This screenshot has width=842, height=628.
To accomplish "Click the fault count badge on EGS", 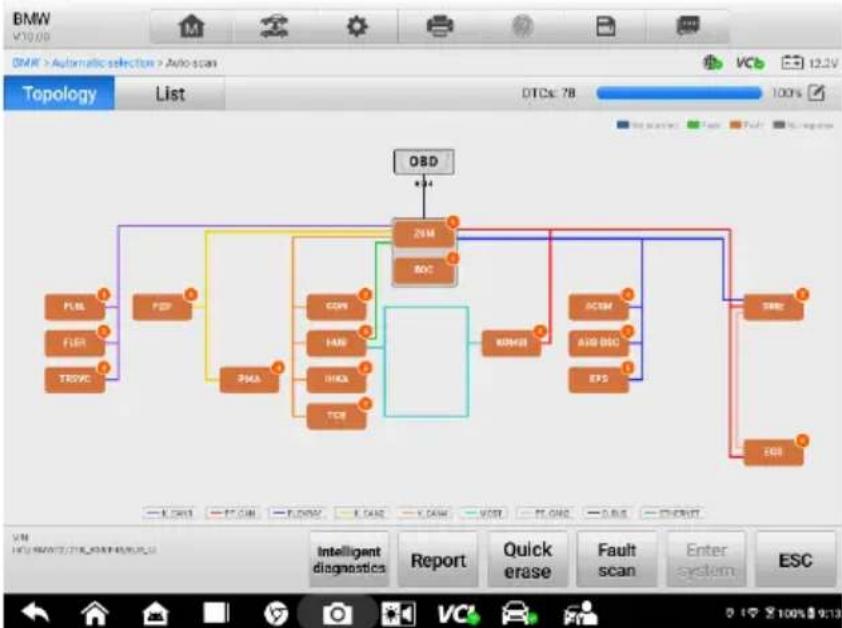I will [x=802, y=441].
